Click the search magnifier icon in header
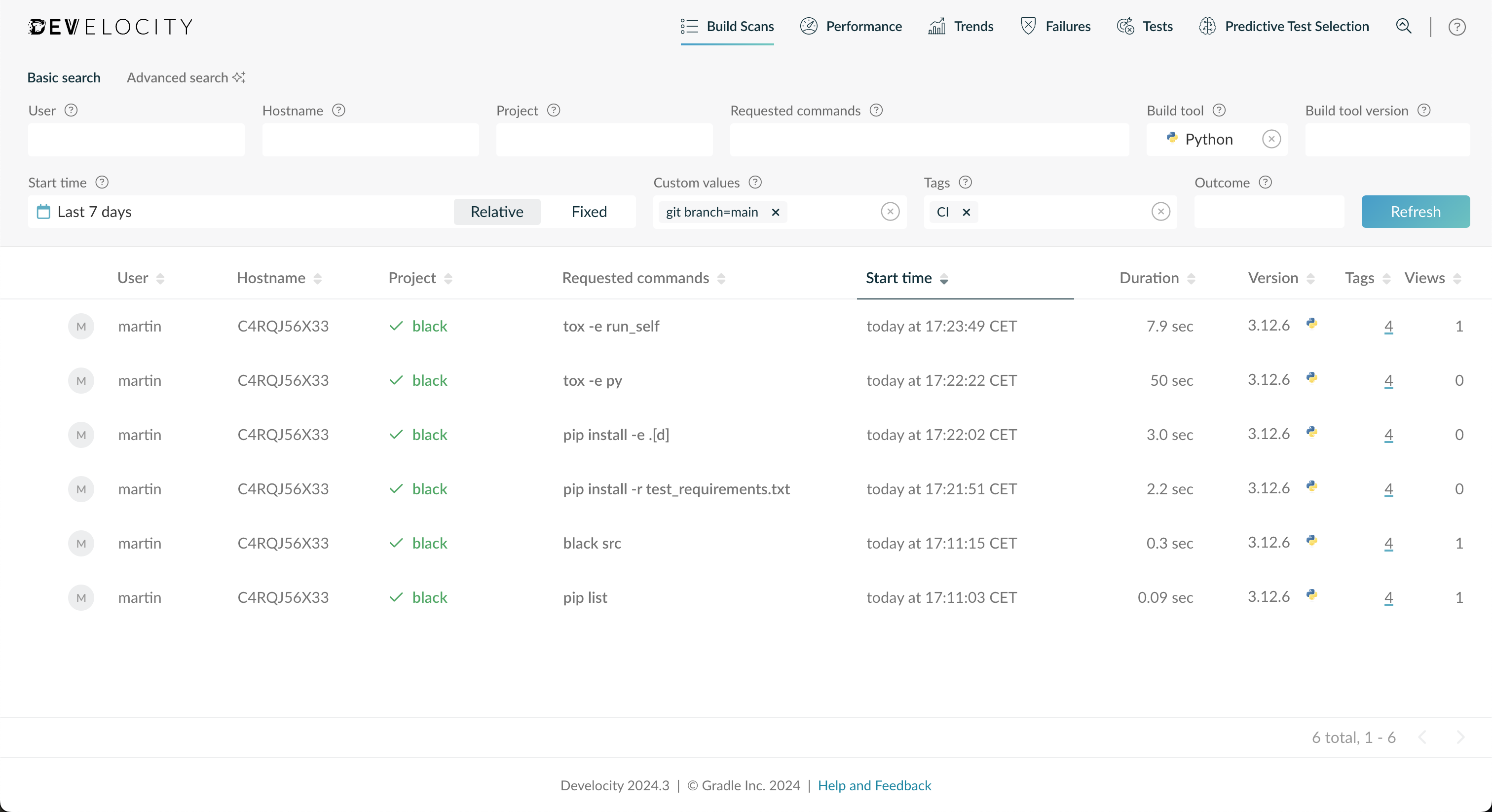1492x812 pixels. click(1403, 26)
